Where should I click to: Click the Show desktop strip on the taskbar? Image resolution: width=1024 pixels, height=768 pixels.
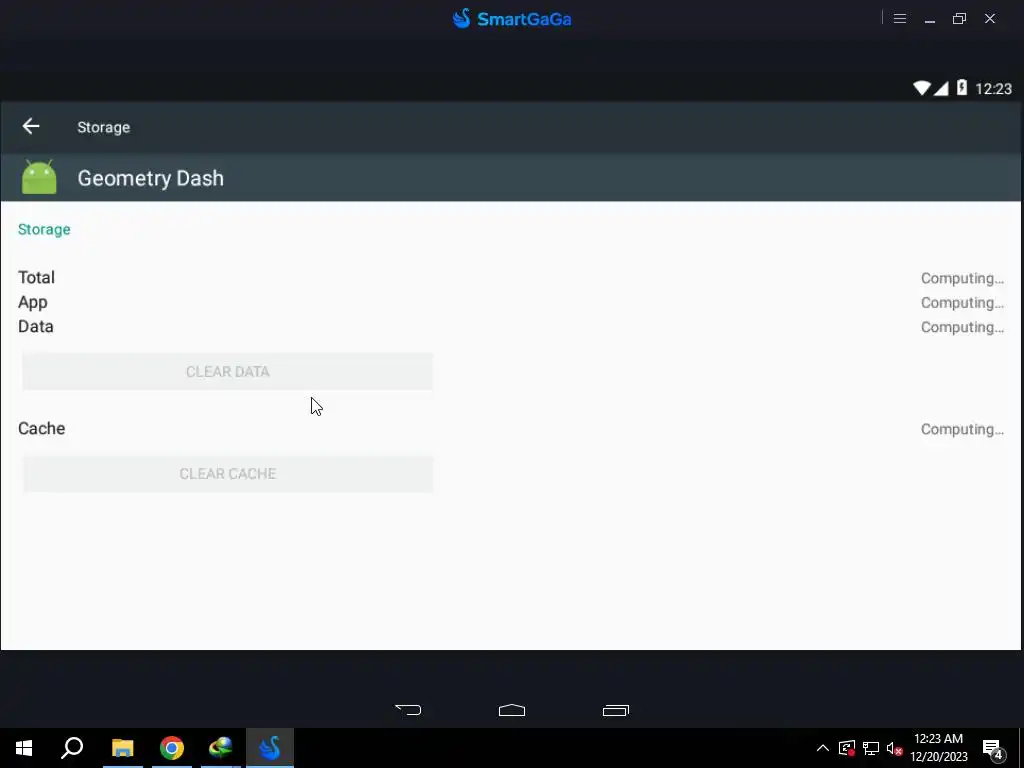(1021, 748)
